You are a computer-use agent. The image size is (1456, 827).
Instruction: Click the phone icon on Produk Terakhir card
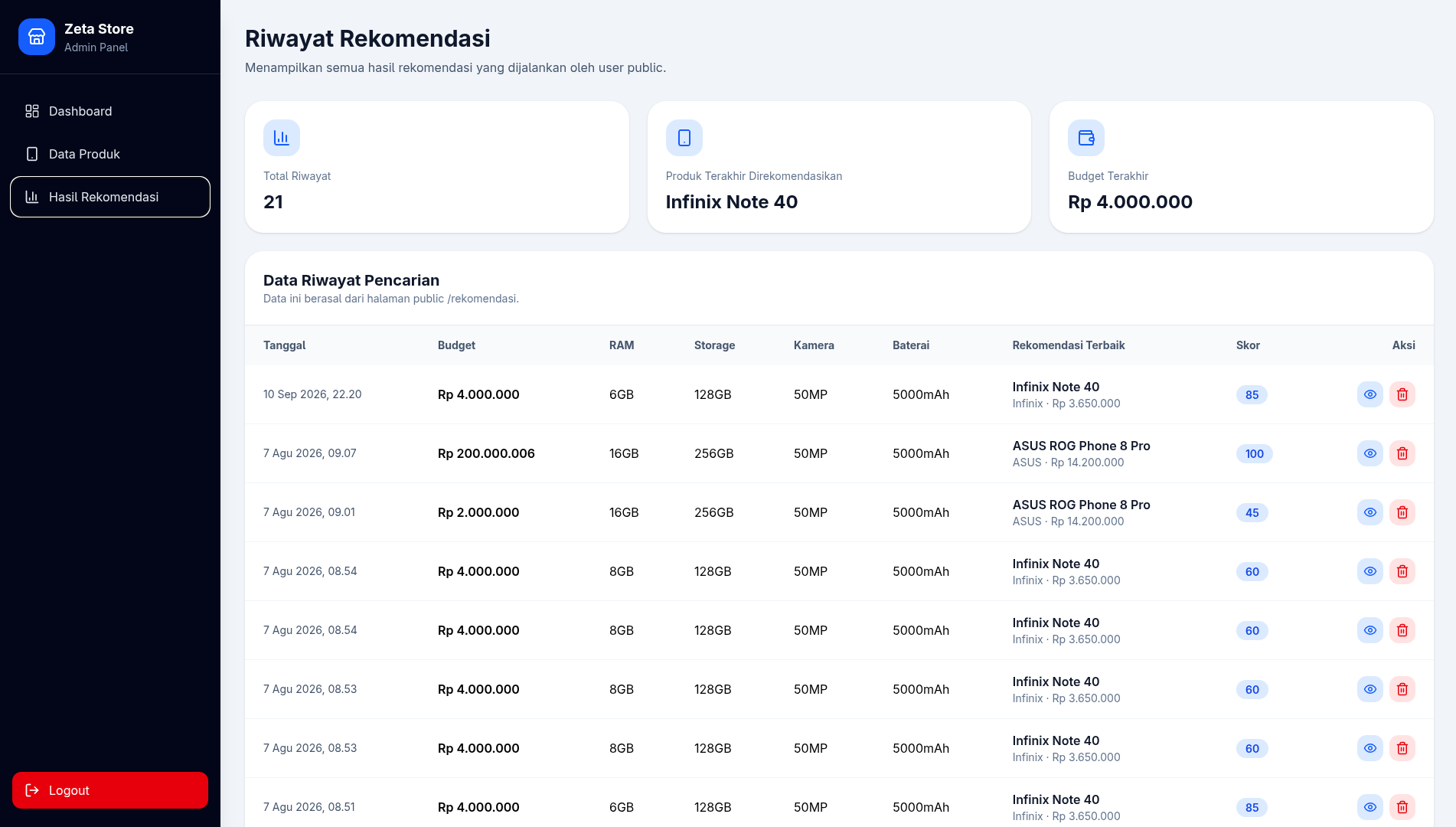[x=684, y=138]
